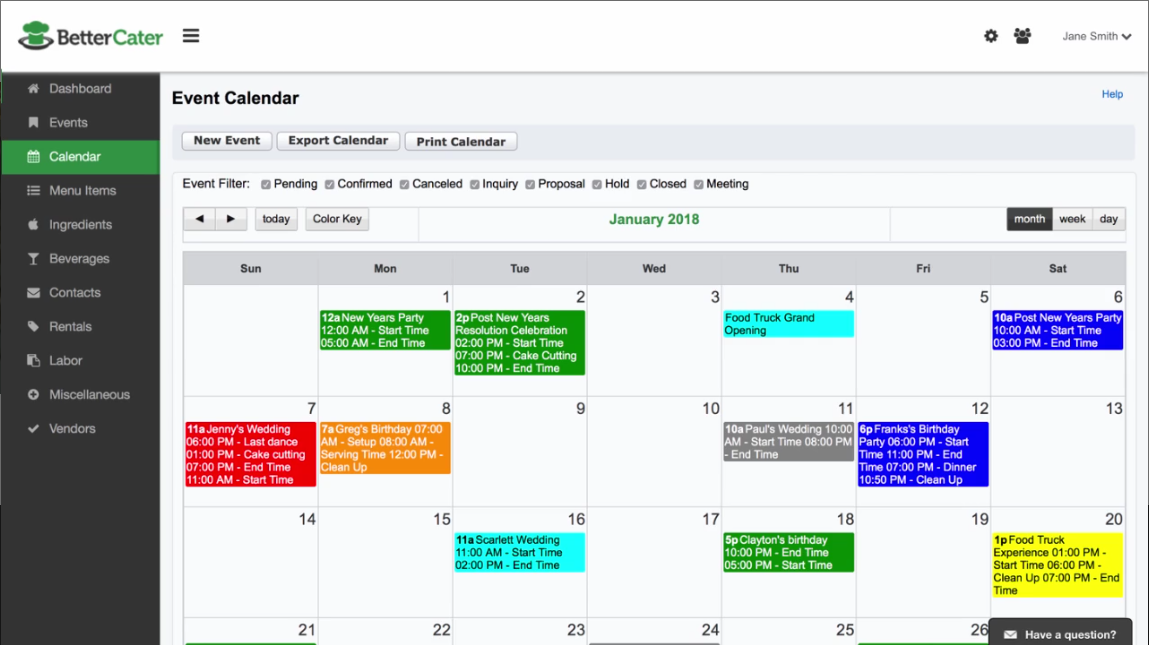Toggle the Inquiry event filter checkbox
This screenshot has width=1149, height=645.
[x=475, y=185]
